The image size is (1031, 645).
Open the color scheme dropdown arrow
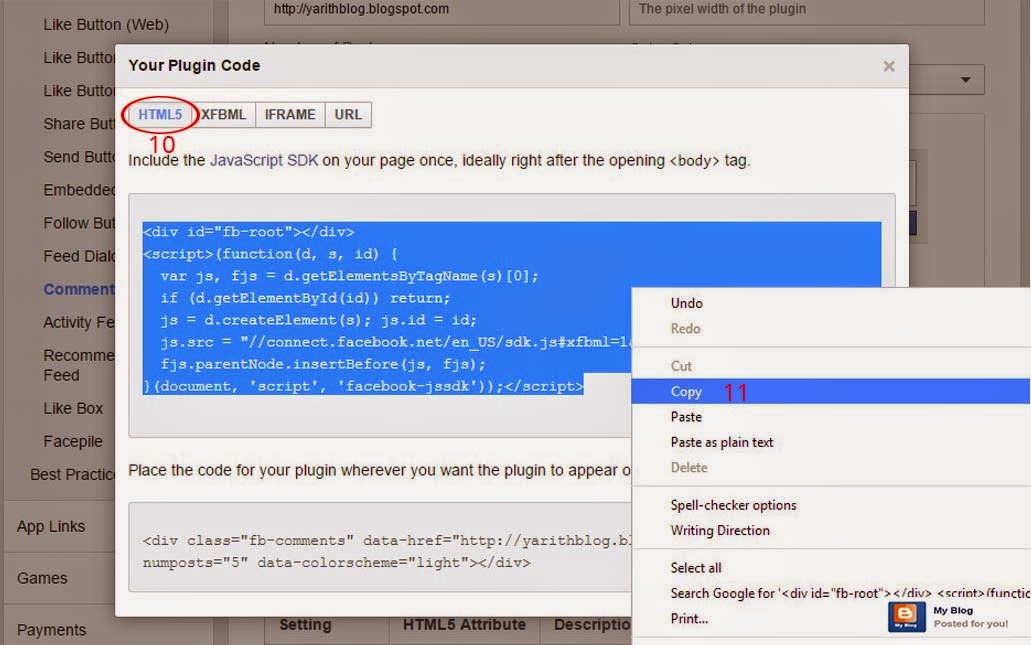tap(965, 80)
